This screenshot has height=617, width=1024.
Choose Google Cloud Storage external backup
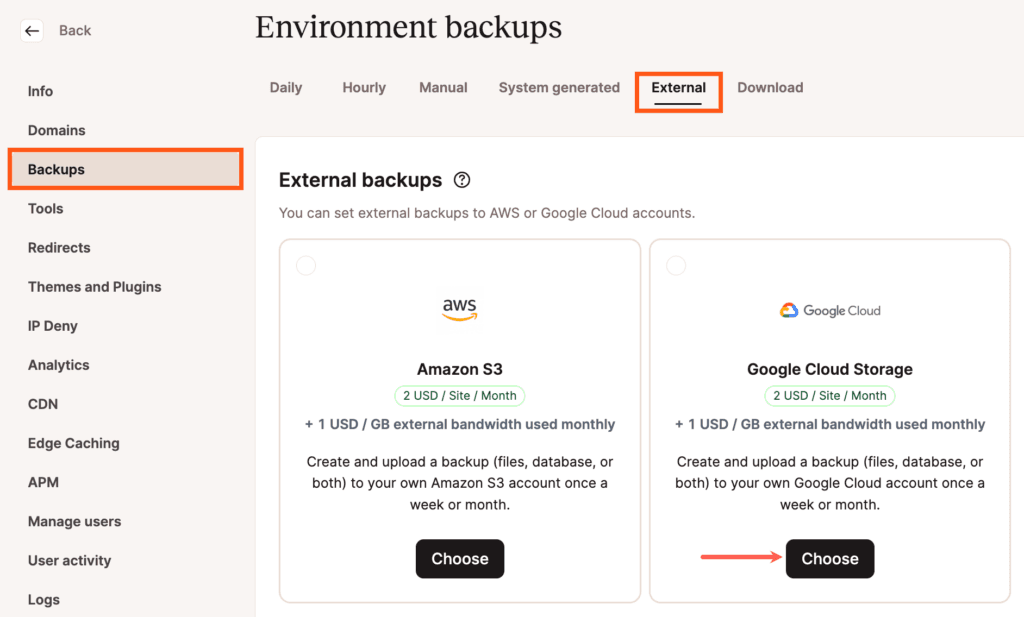[830, 559]
